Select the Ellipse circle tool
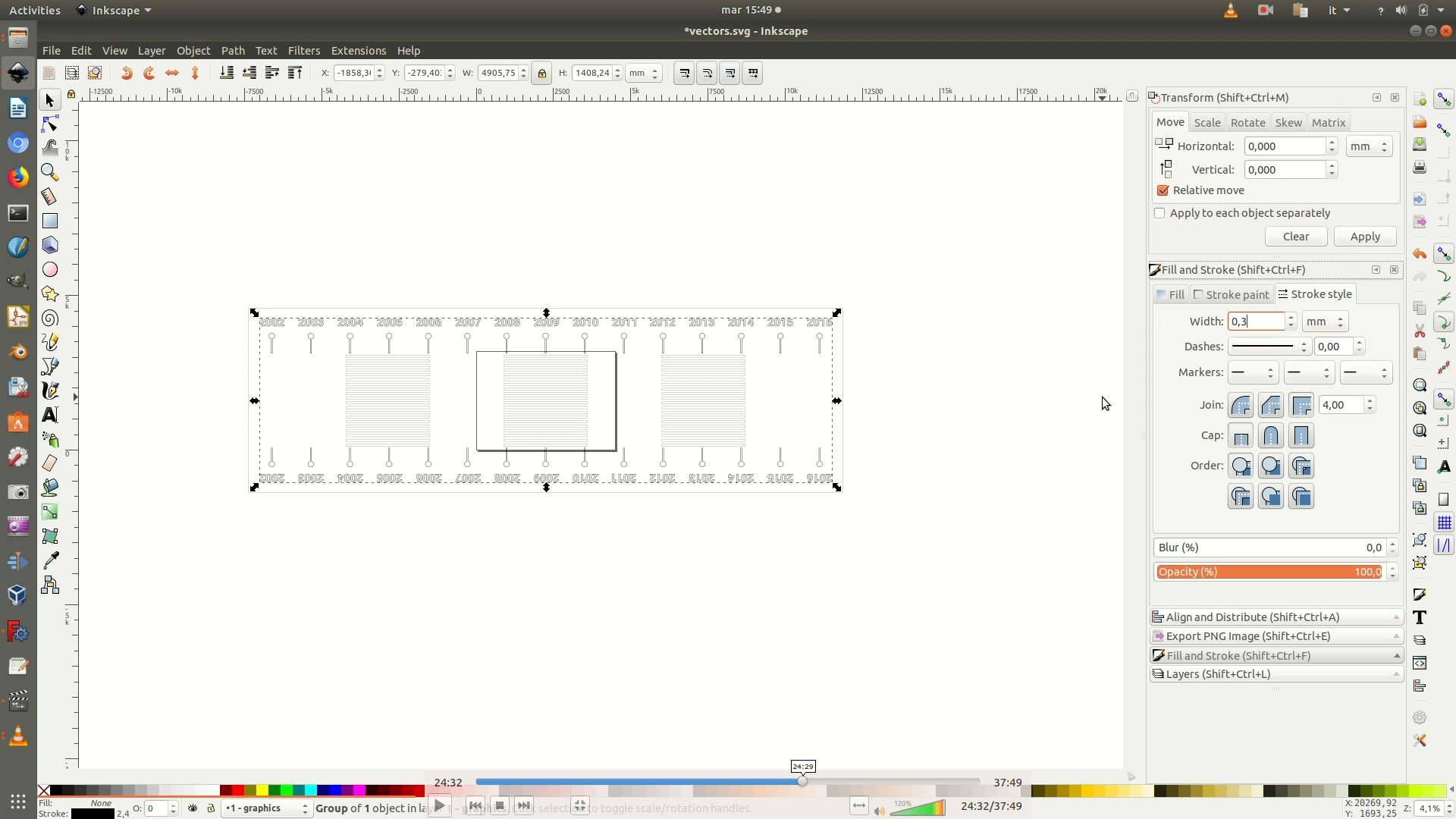Screen dimensions: 1456x819 [x=50, y=269]
